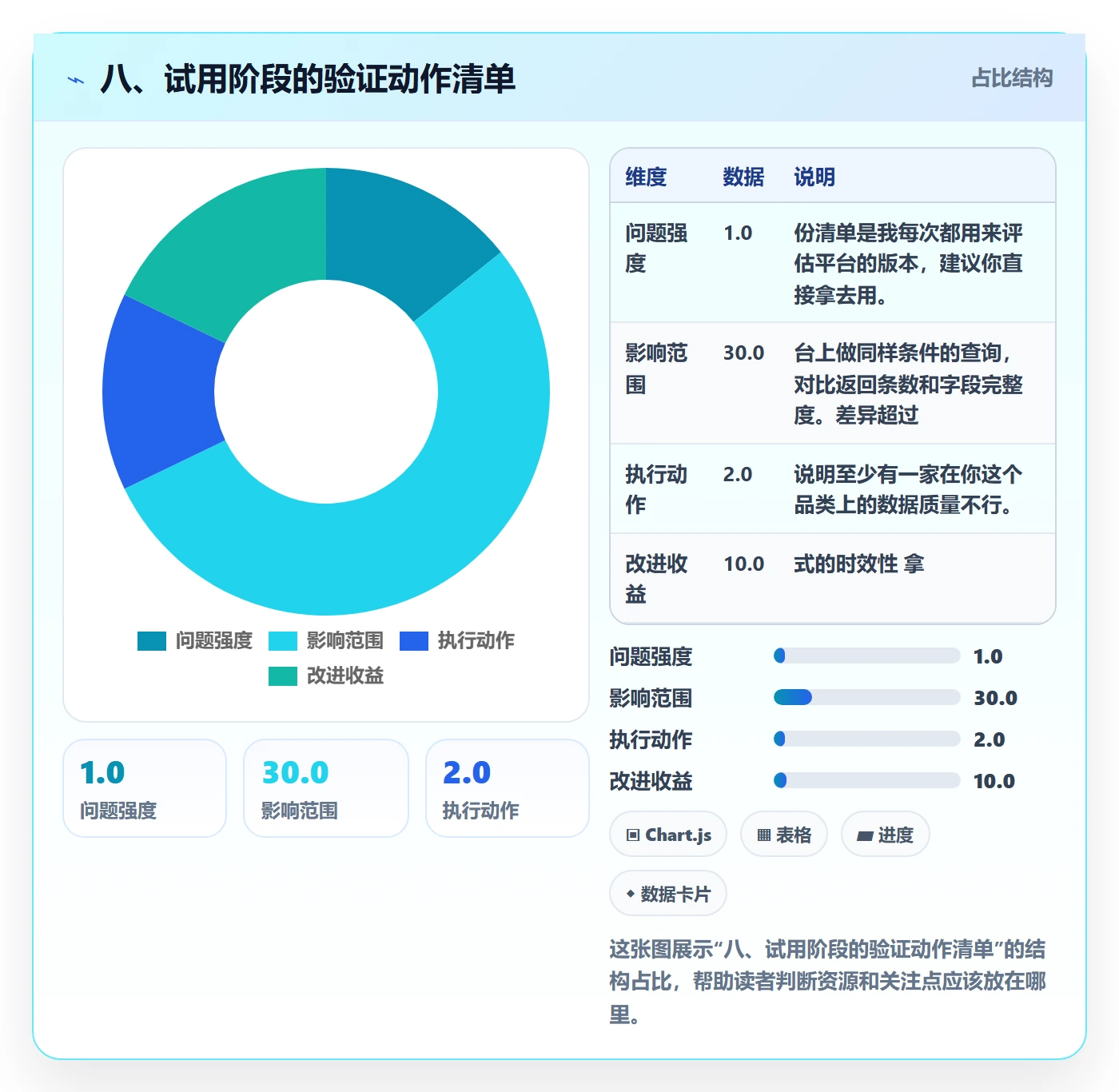Select the 进度 tag

pyautogui.click(x=886, y=835)
